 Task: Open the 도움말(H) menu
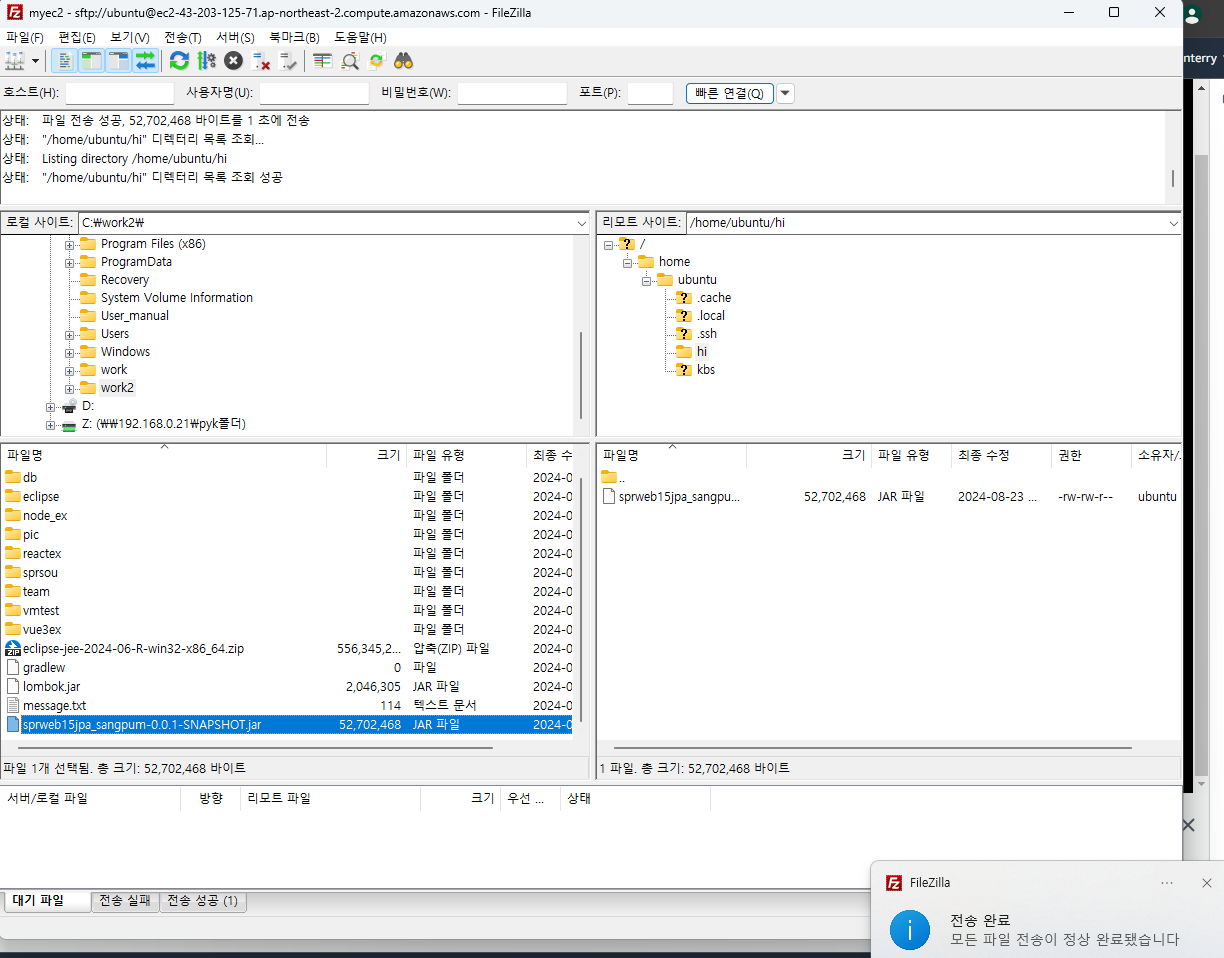(x=360, y=37)
